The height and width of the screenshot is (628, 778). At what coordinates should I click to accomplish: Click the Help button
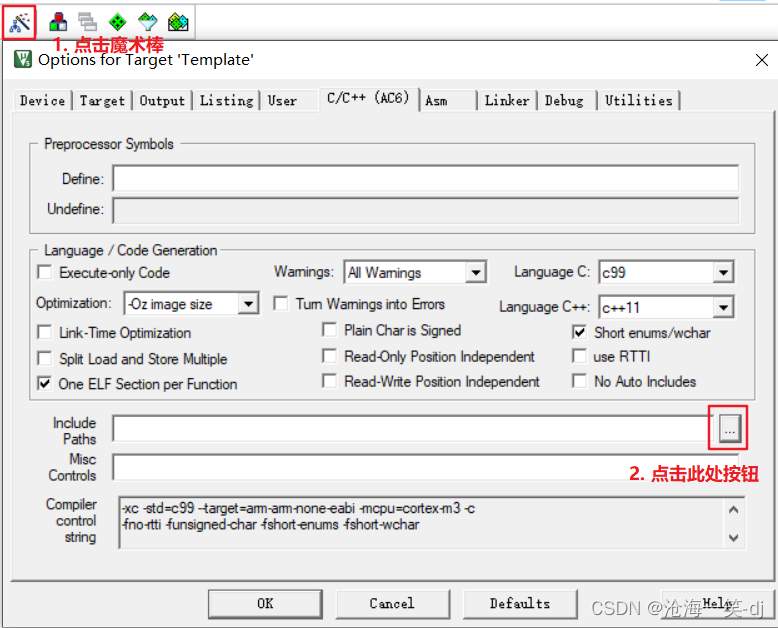click(x=717, y=604)
